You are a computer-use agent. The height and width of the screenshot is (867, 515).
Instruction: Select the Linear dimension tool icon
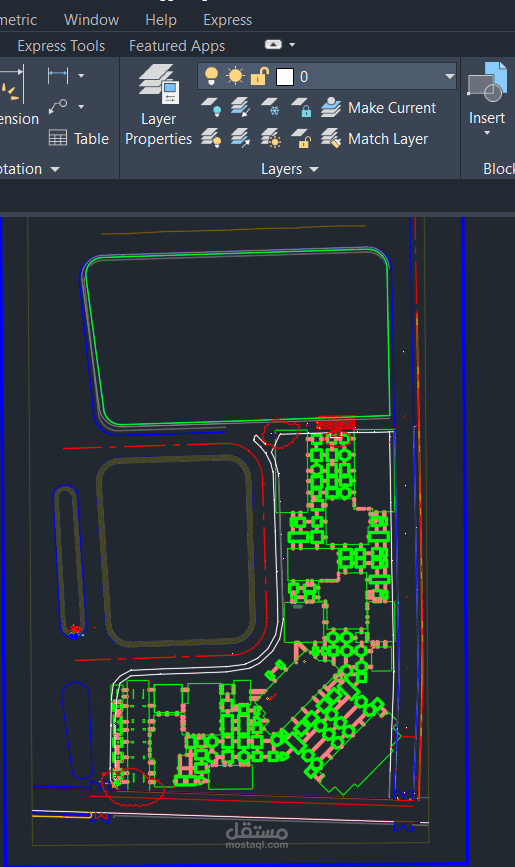pyautogui.click(x=58, y=75)
